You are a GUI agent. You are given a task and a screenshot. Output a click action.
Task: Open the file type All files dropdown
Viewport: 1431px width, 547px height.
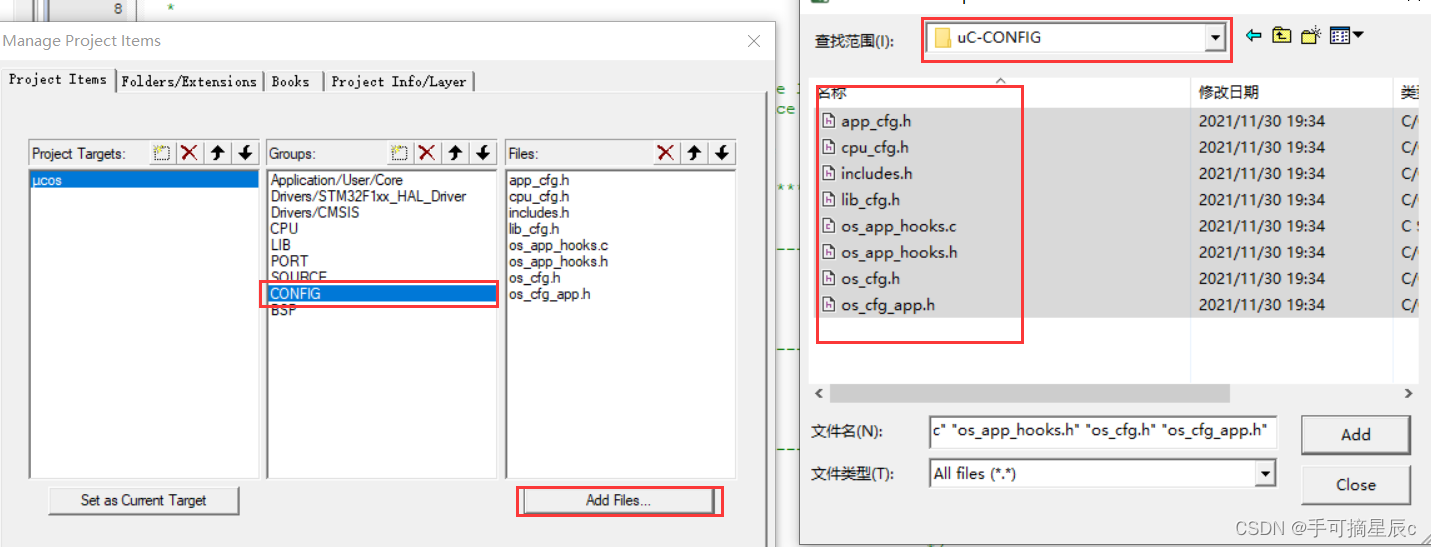click(1266, 473)
